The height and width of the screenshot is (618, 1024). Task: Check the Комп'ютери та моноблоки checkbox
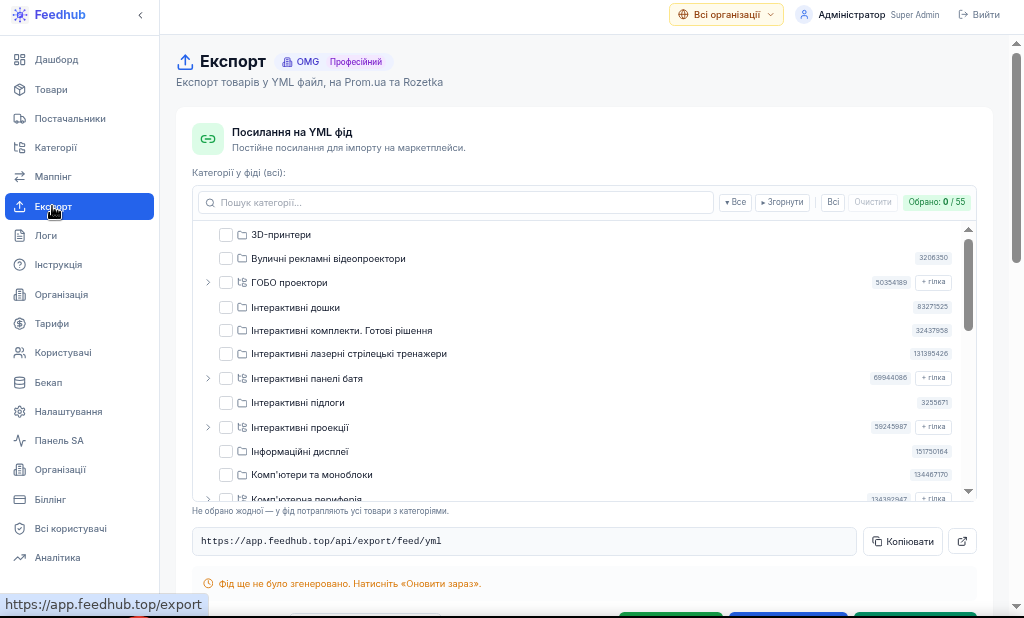tap(226, 475)
